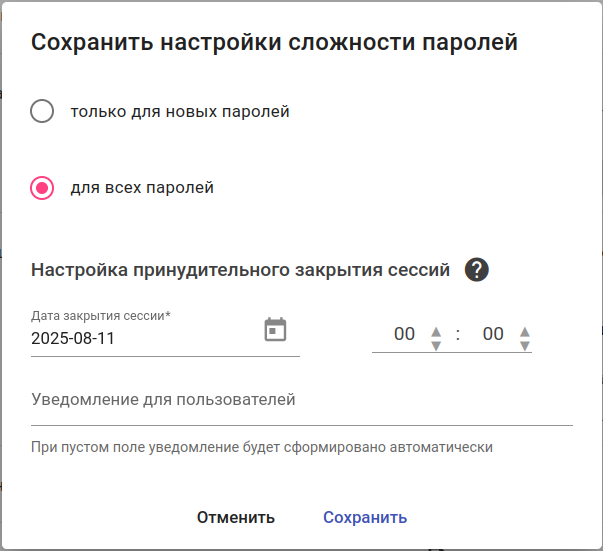Increase hours with the up arrow
Image resolution: width=603 pixels, height=551 pixels.
click(435, 331)
